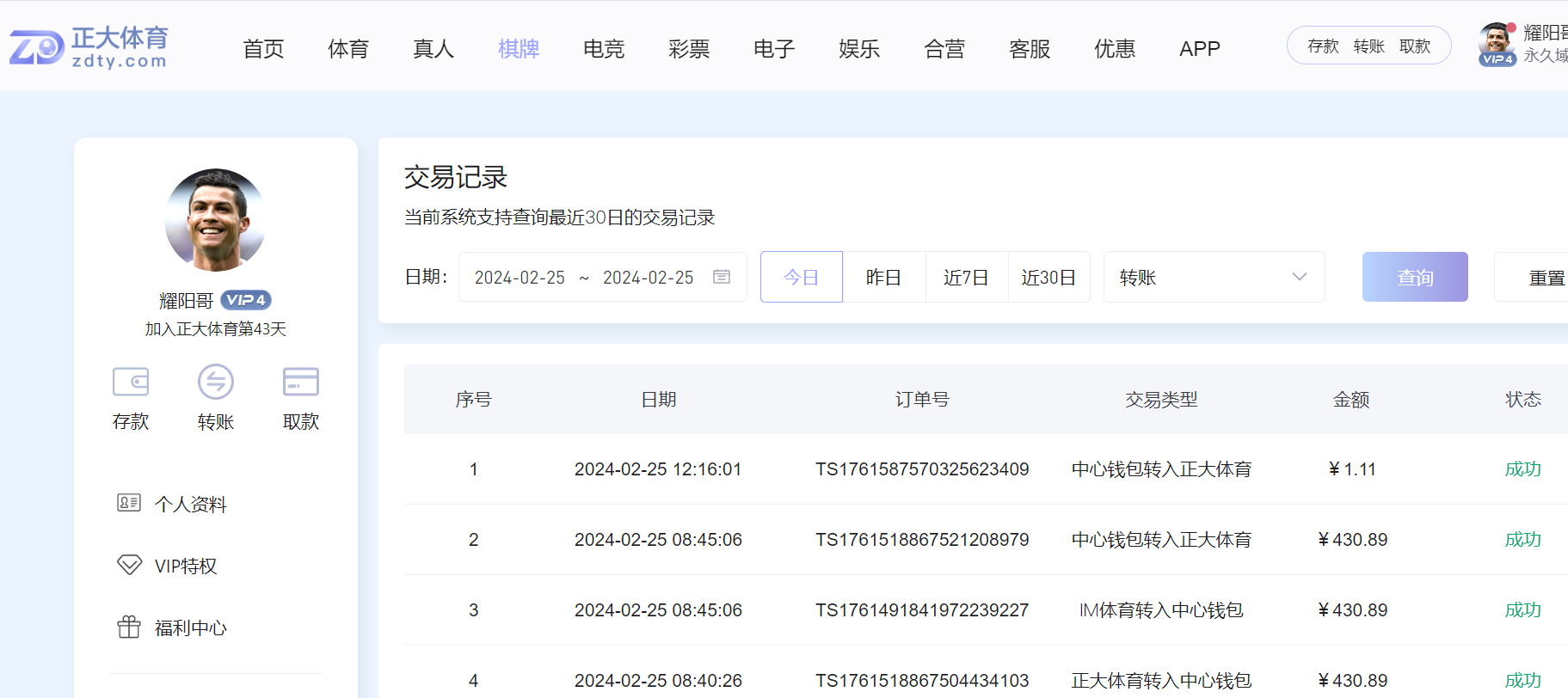1568x698 pixels.
Task: Click the calendar icon in date field
Action: click(722, 277)
